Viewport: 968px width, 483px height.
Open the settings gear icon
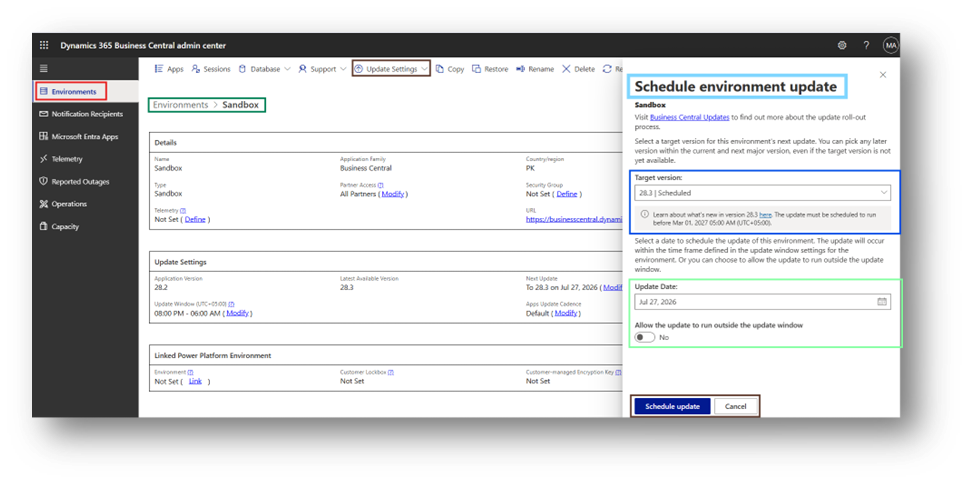pos(841,45)
